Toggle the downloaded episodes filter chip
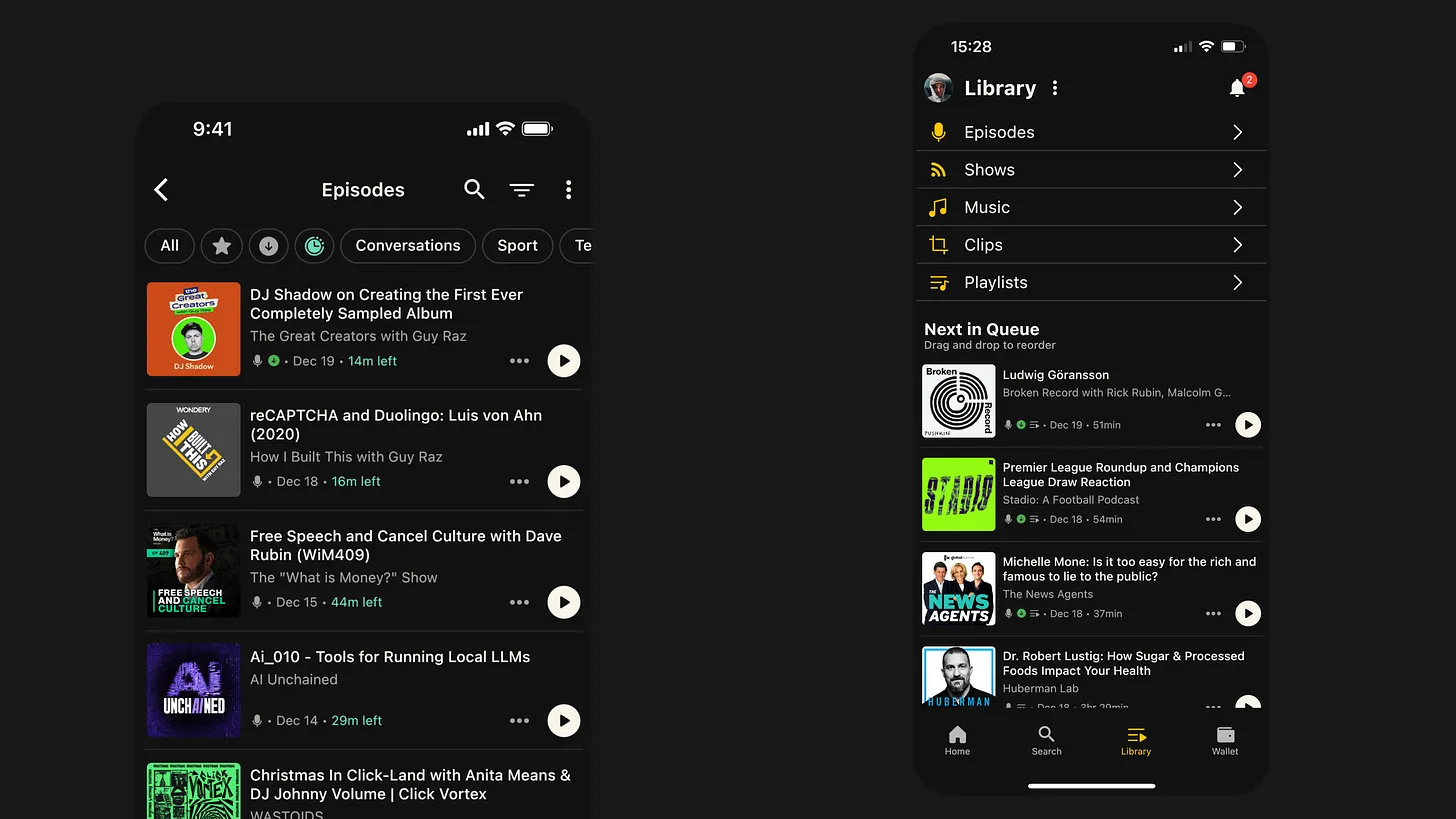 (x=268, y=245)
